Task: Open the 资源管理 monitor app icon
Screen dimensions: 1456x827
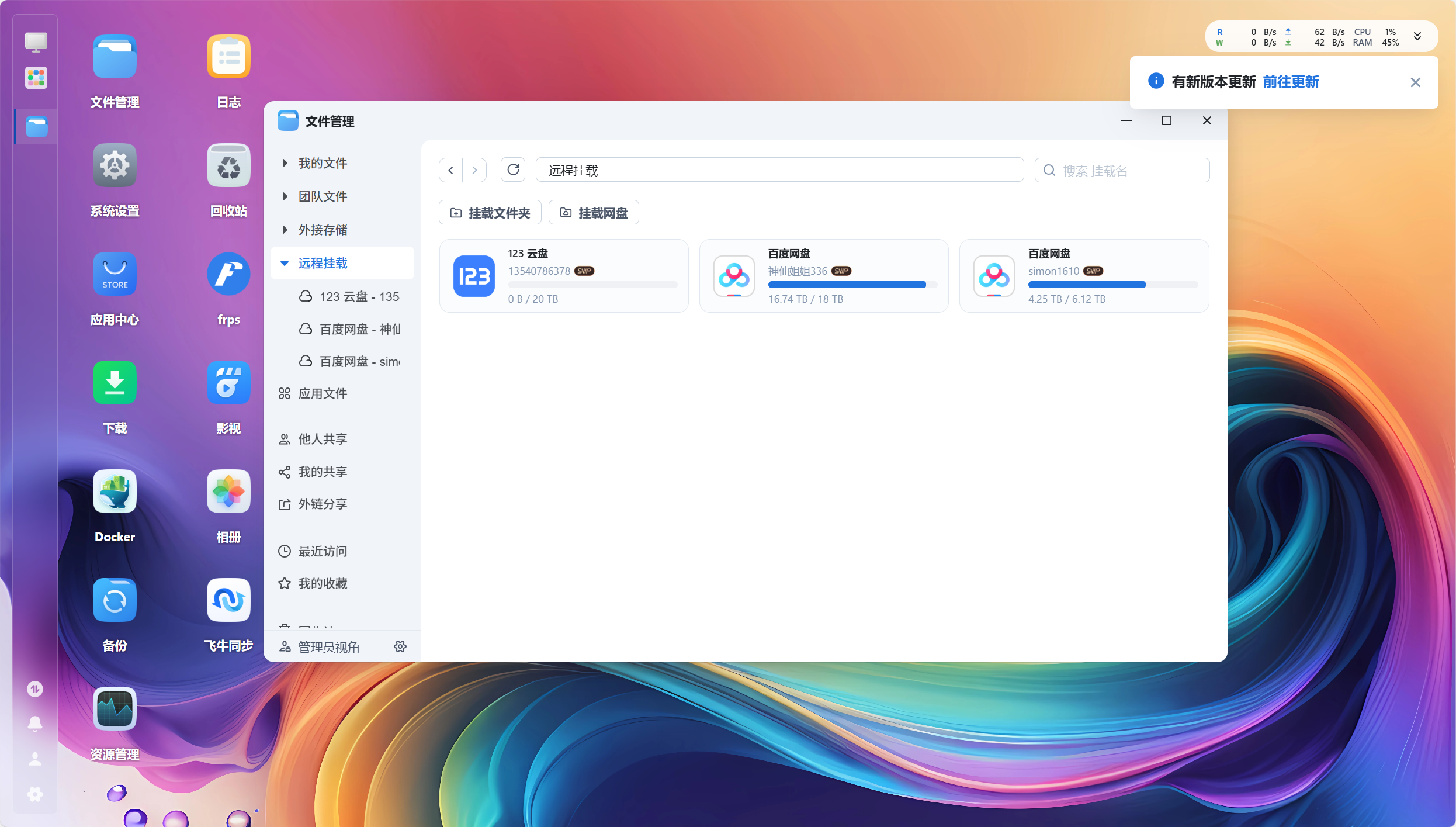Action: pyautogui.click(x=115, y=709)
